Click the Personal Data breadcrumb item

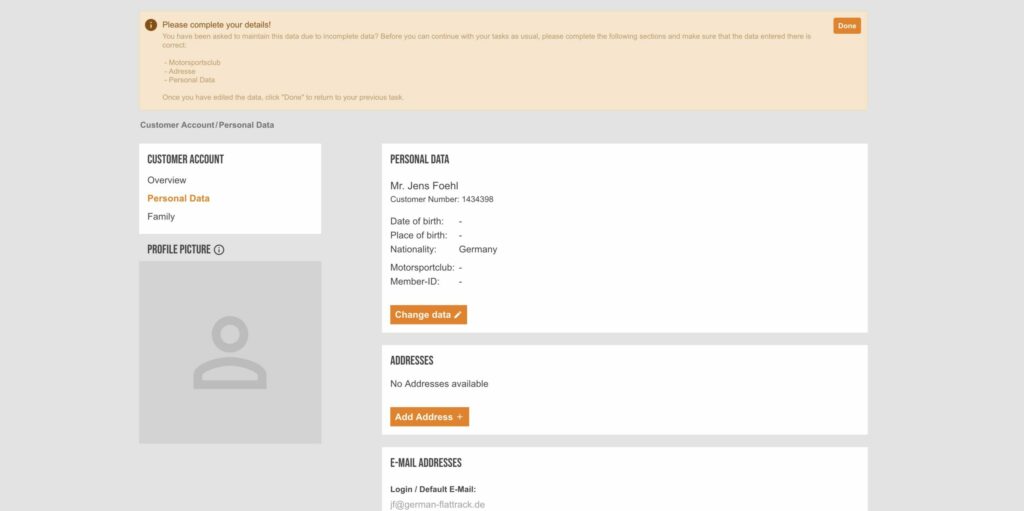pos(246,125)
